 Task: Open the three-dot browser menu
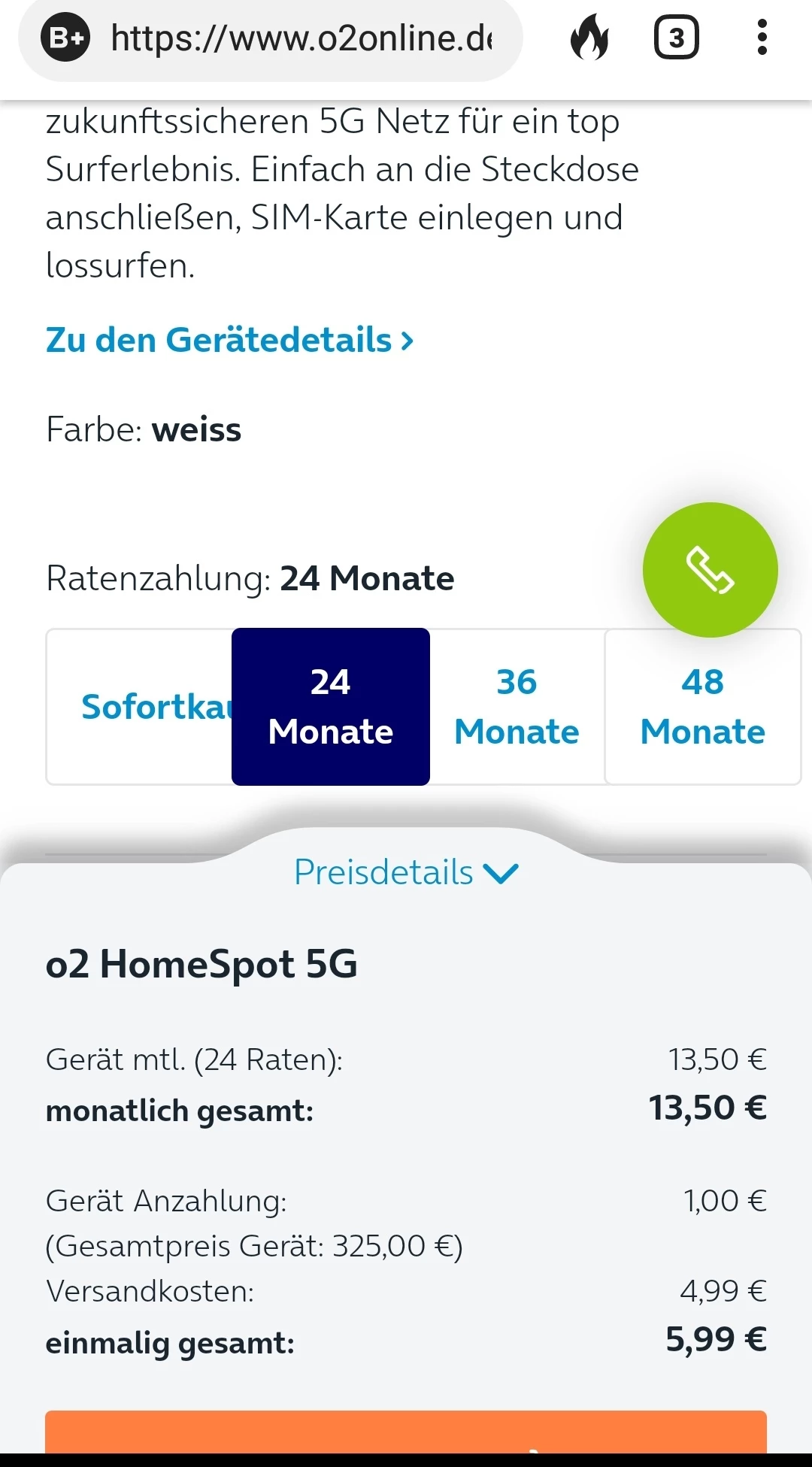pos(762,38)
